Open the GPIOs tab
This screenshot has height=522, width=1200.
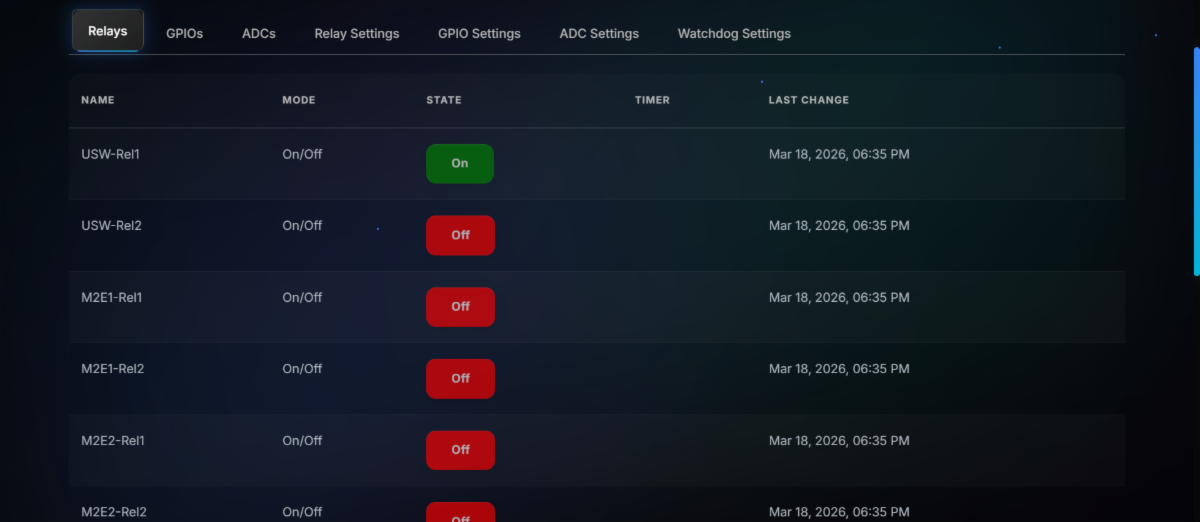[x=185, y=33]
